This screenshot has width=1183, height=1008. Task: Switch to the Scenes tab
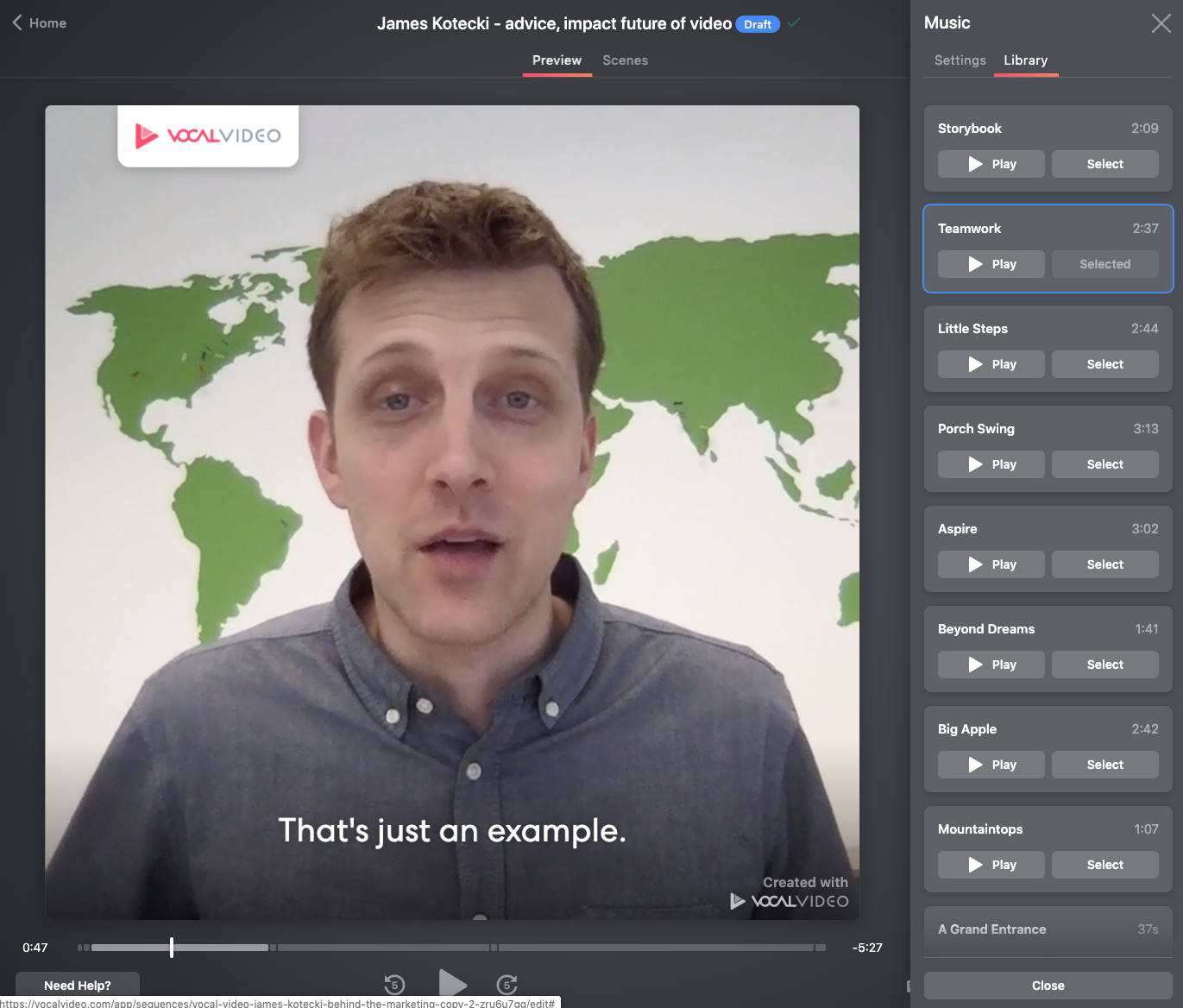(x=625, y=60)
